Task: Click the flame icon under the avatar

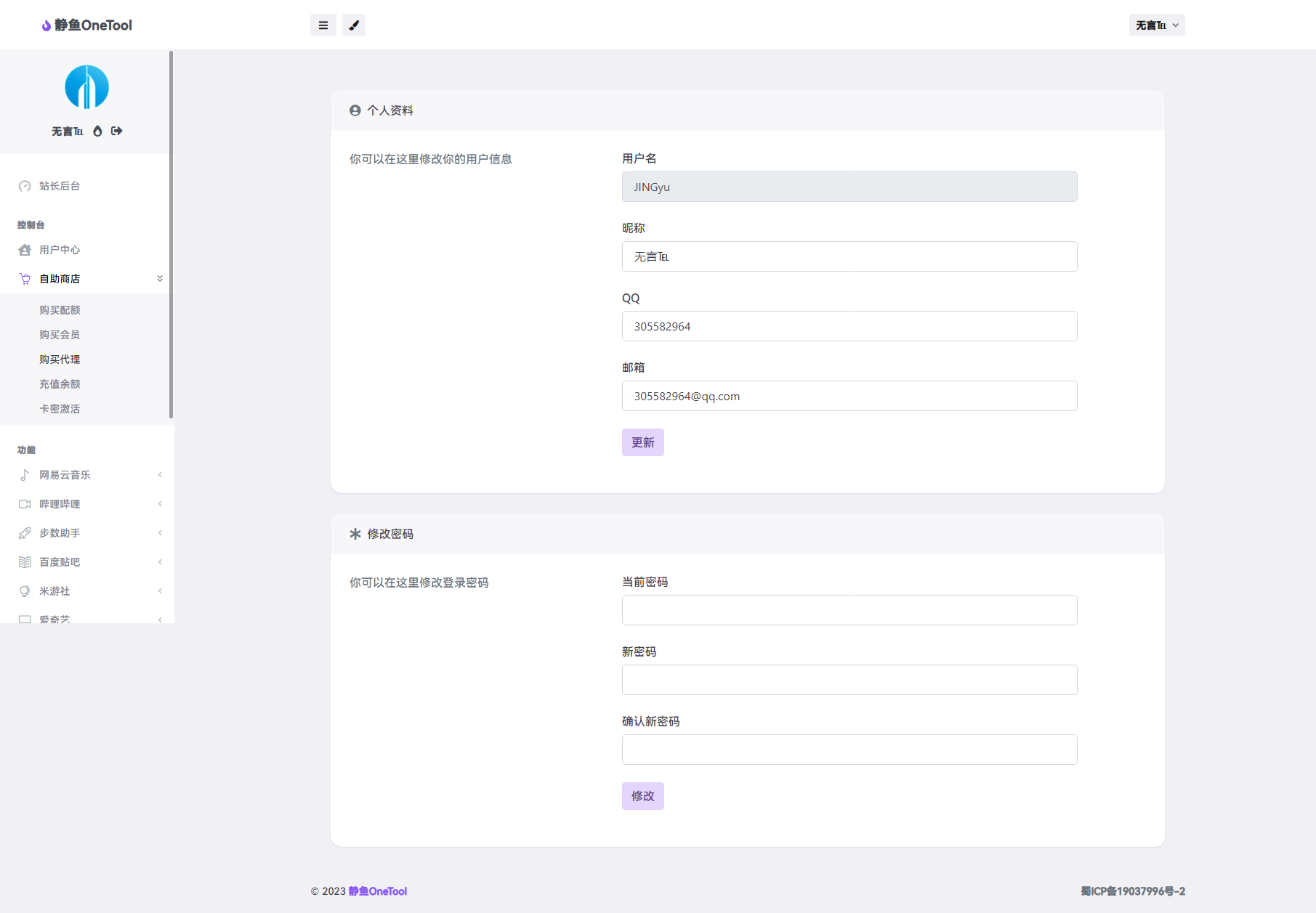Action: pos(97,131)
